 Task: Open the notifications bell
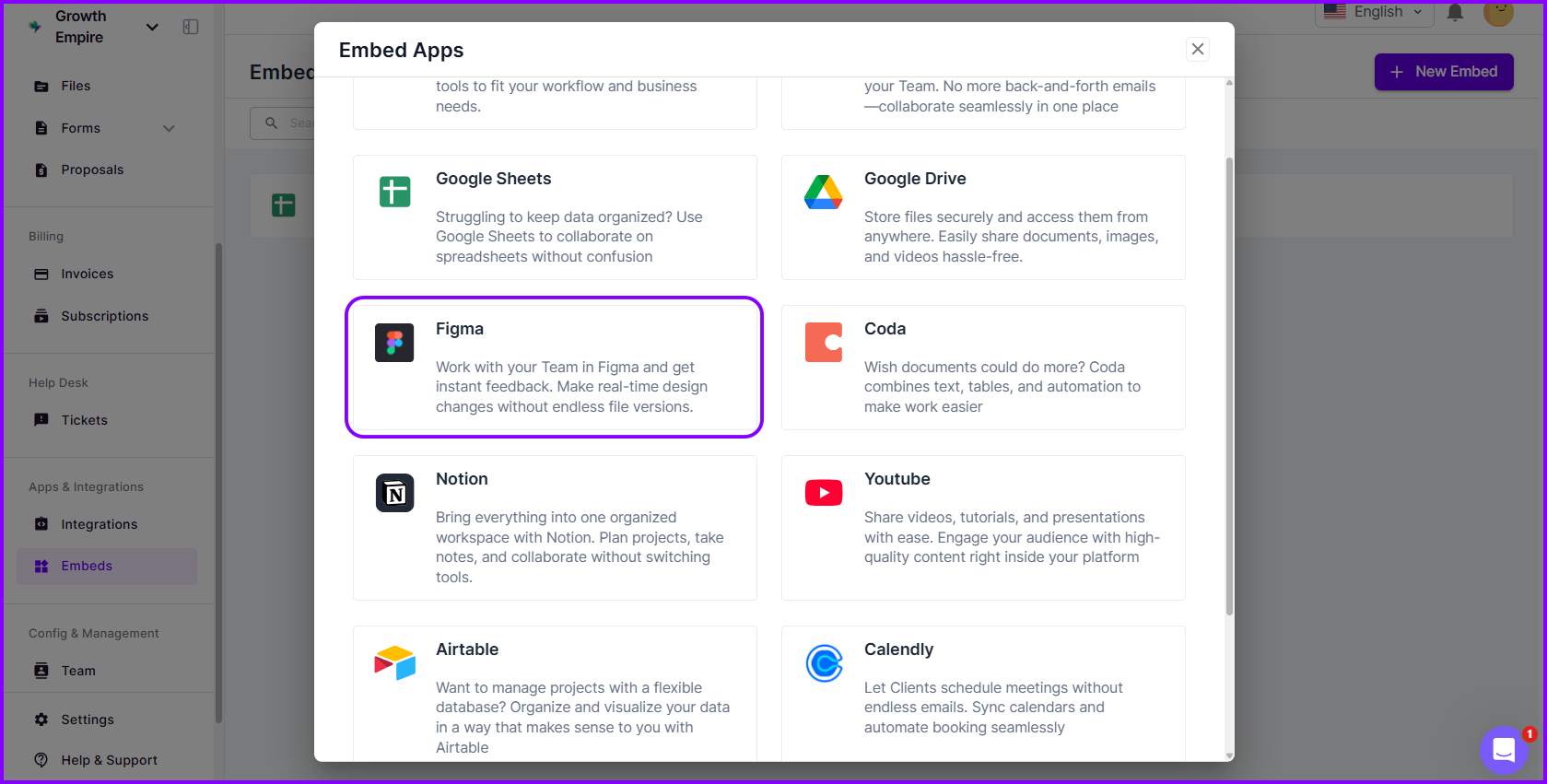click(x=1455, y=12)
